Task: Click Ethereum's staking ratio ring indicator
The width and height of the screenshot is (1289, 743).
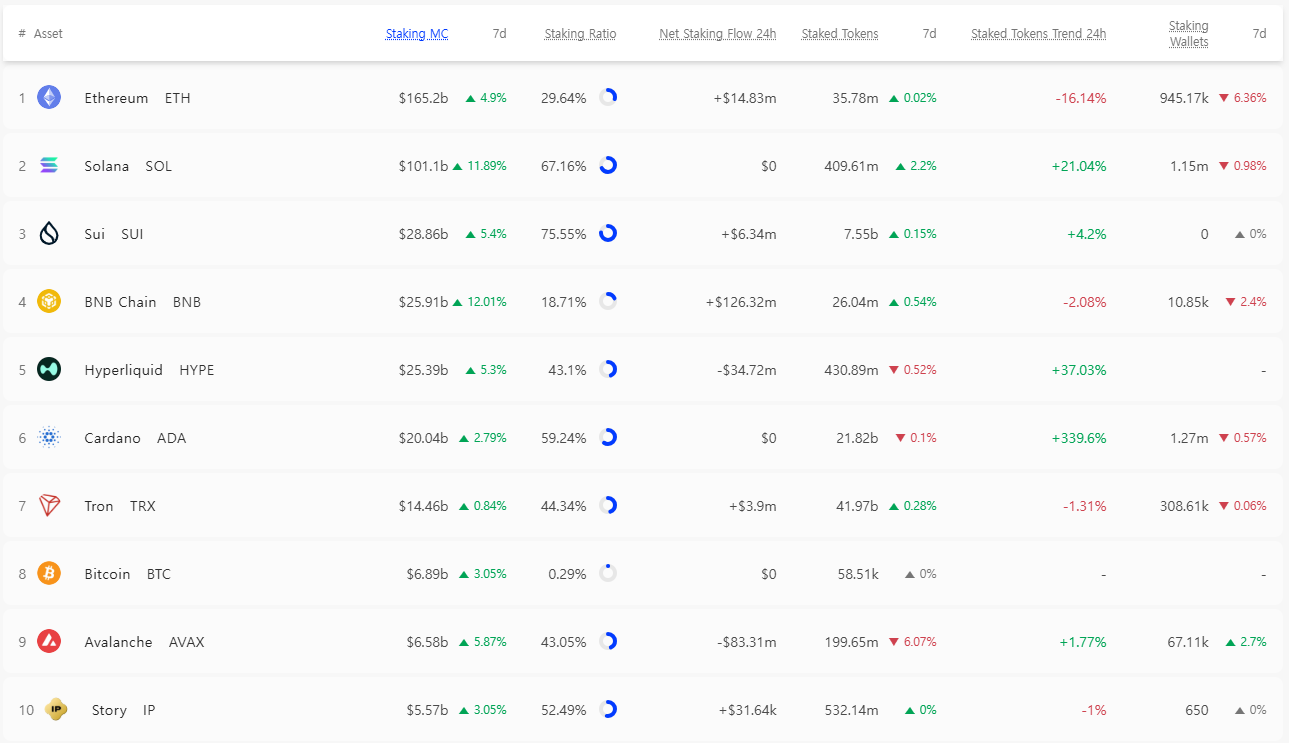Action: (608, 97)
